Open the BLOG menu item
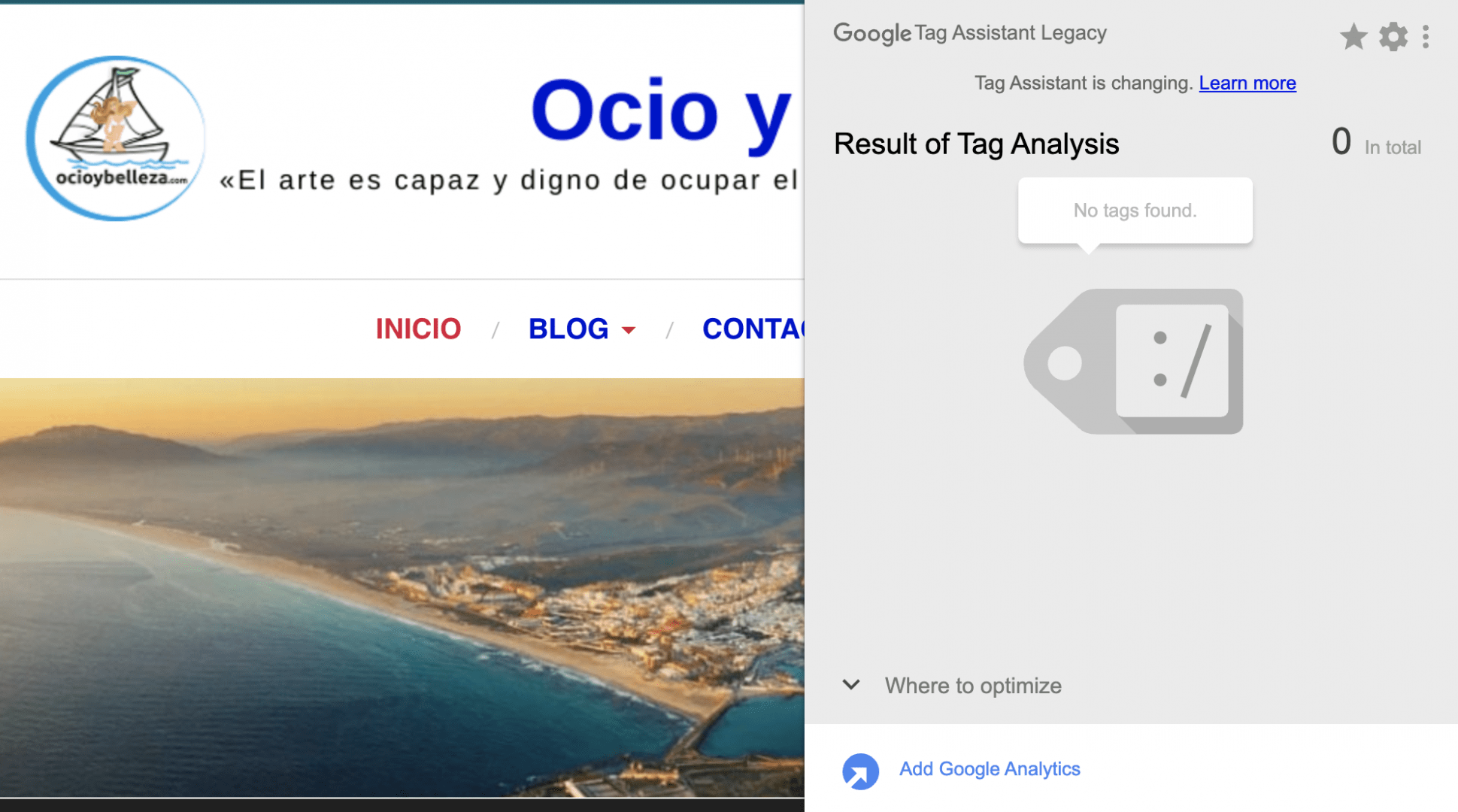This screenshot has height=812, width=1458. [568, 329]
